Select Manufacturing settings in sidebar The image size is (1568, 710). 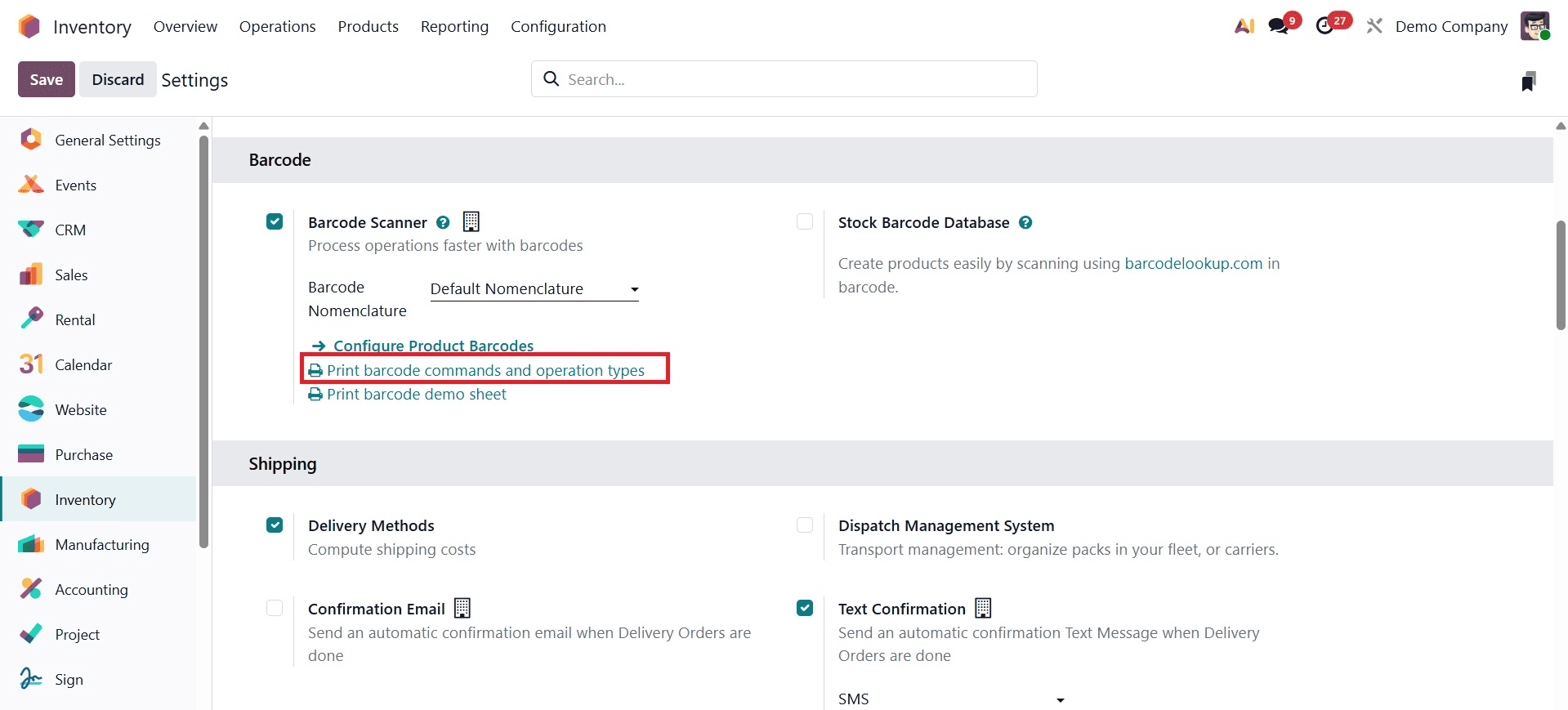click(x=98, y=544)
